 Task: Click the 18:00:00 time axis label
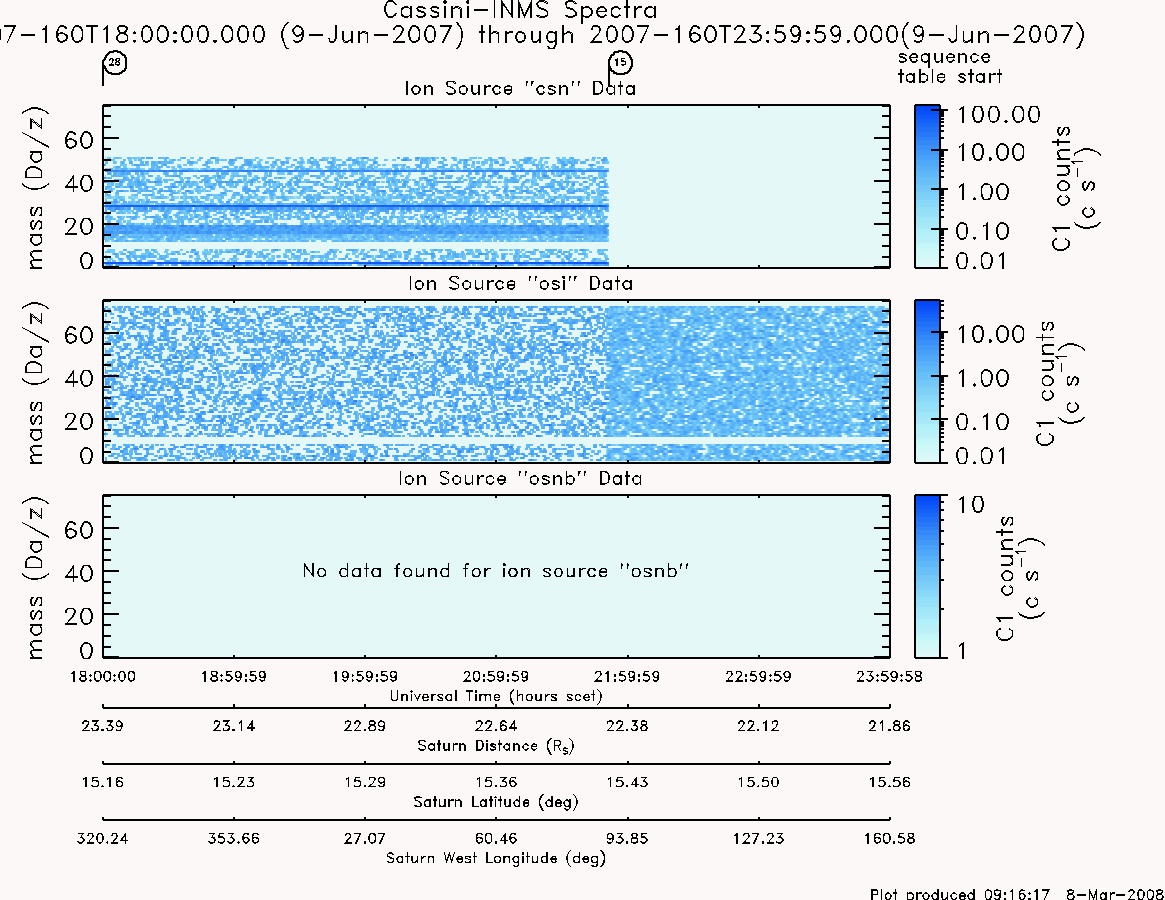tap(103, 676)
